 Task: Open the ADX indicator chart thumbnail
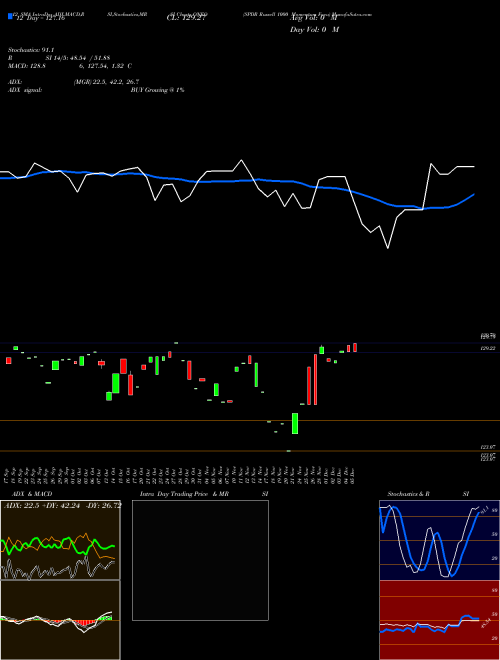[x=60, y=540]
